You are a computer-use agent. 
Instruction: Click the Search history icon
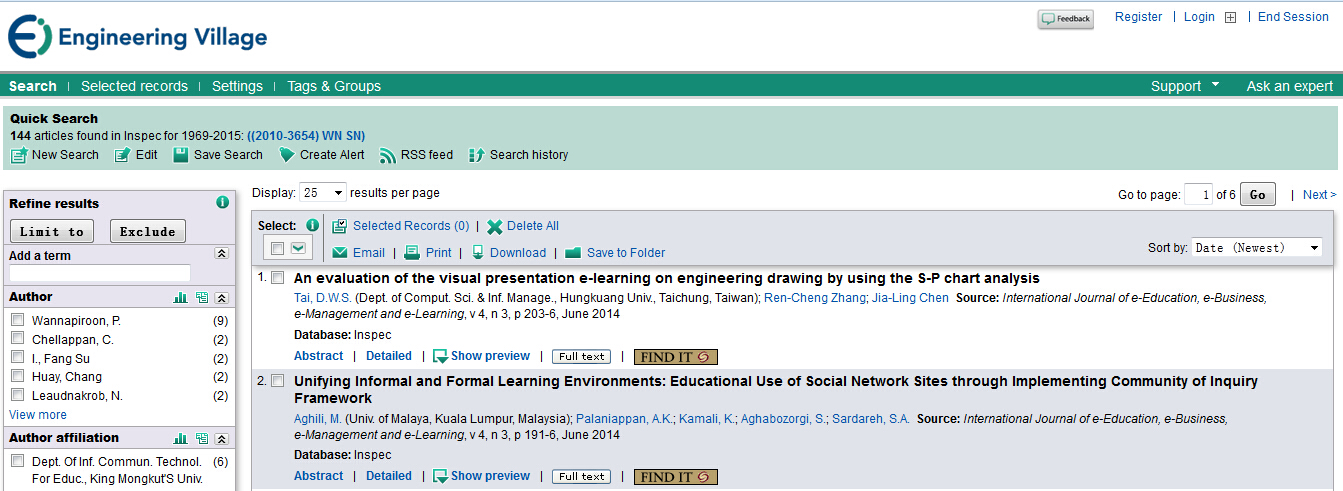476,155
